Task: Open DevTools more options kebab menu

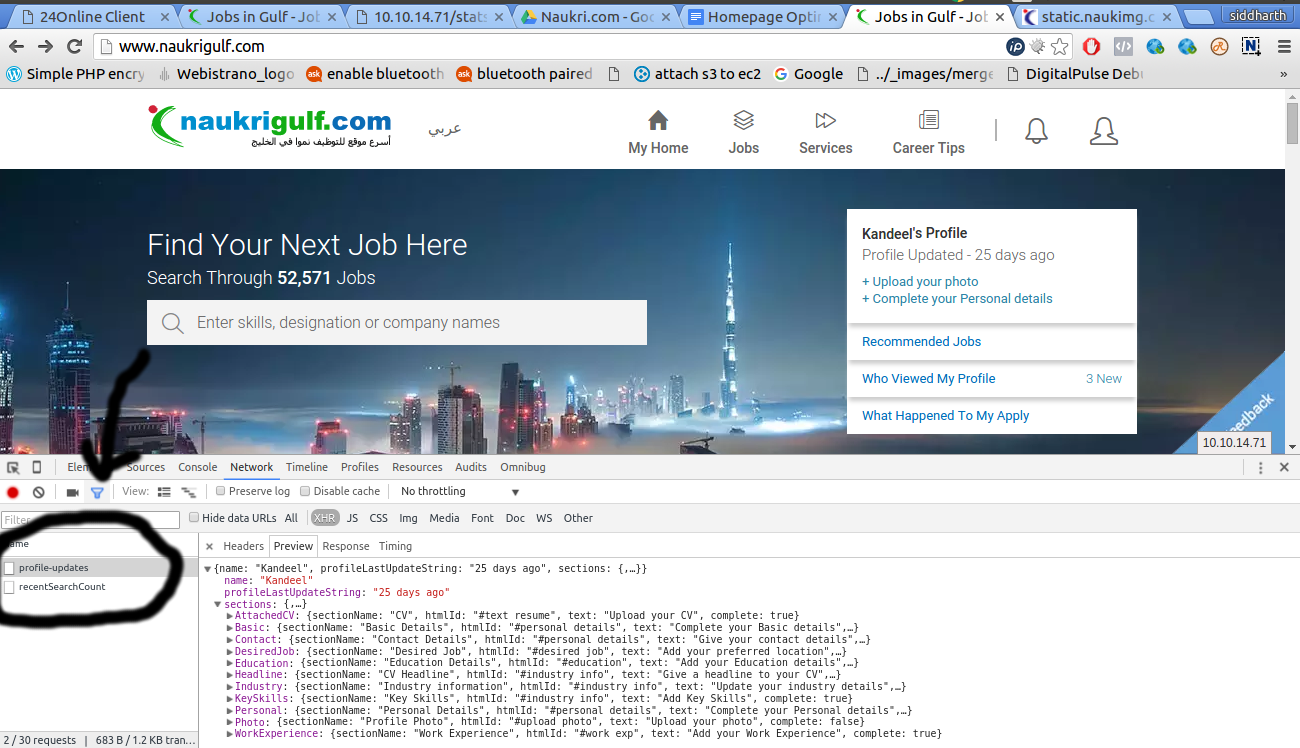Action: pos(1260,467)
